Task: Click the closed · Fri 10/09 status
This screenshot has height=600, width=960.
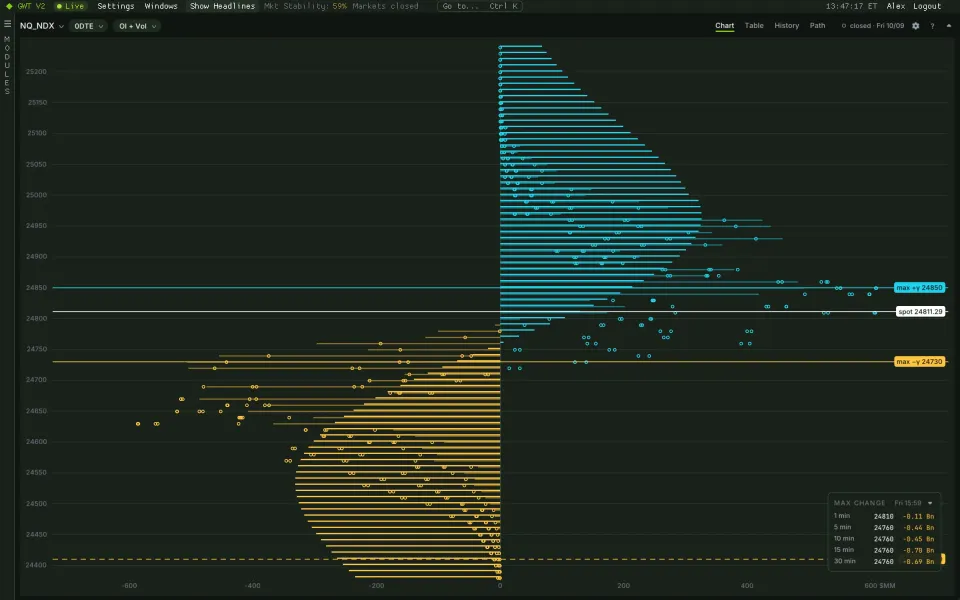Action: (872, 26)
